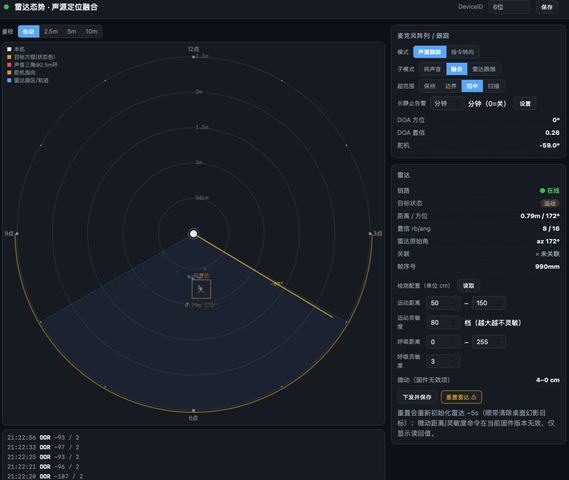Screen dimensions: 569x480
Task: Switch range to 2.5m
Action: 51,32
